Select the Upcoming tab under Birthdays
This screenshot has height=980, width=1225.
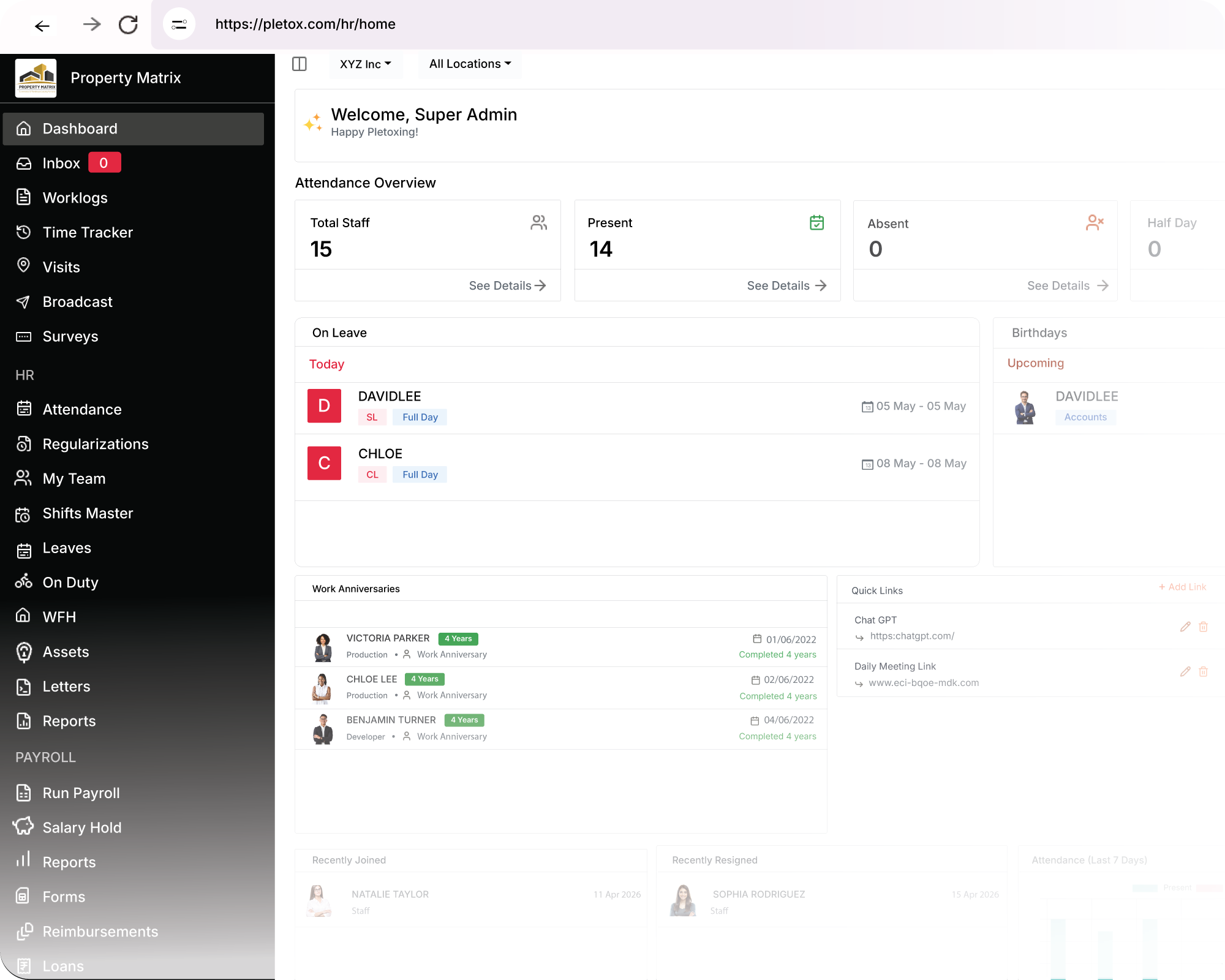[1035, 363]
